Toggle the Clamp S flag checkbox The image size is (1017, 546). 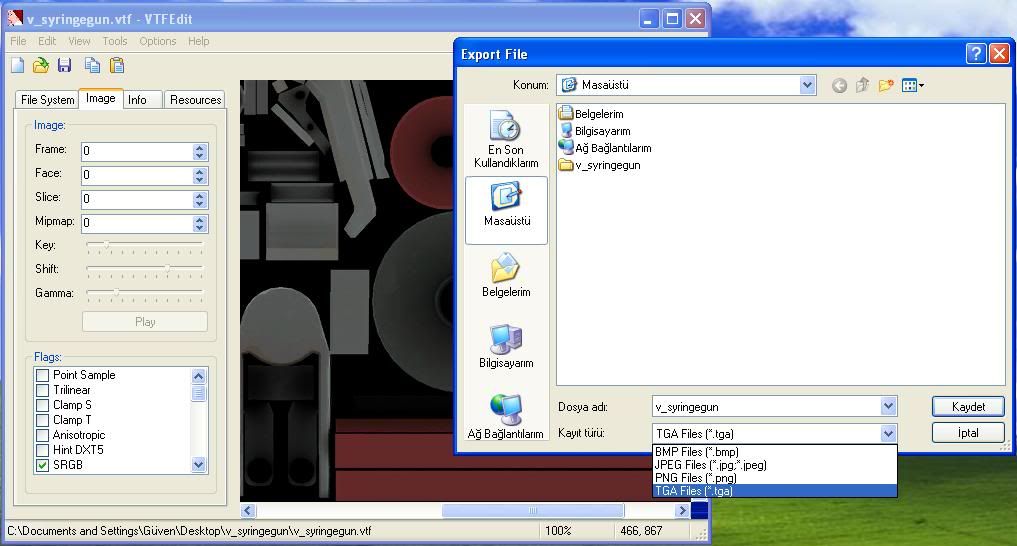(43, 405)
